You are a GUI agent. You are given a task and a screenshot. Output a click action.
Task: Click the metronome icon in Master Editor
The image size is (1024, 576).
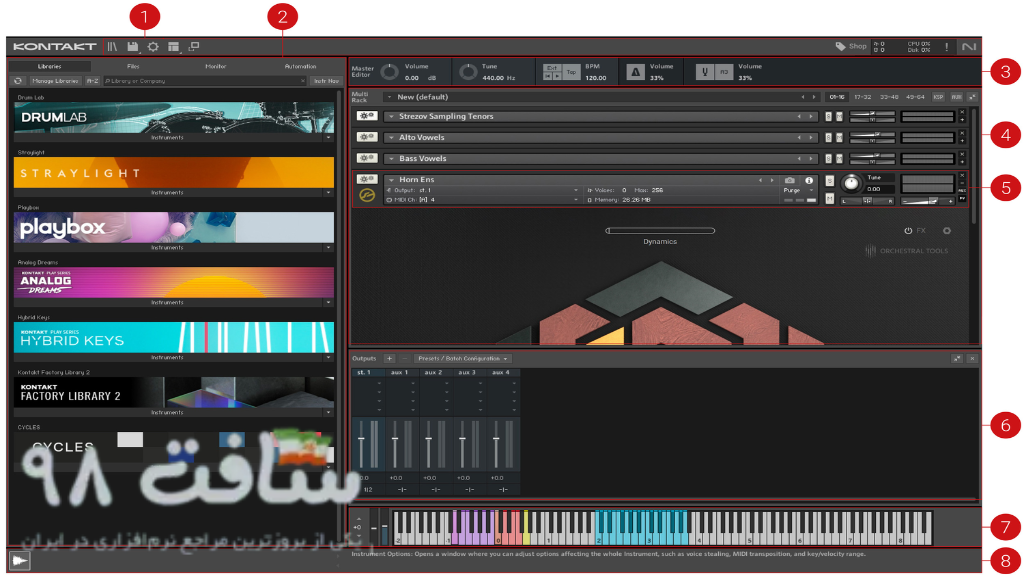point(635,72)
